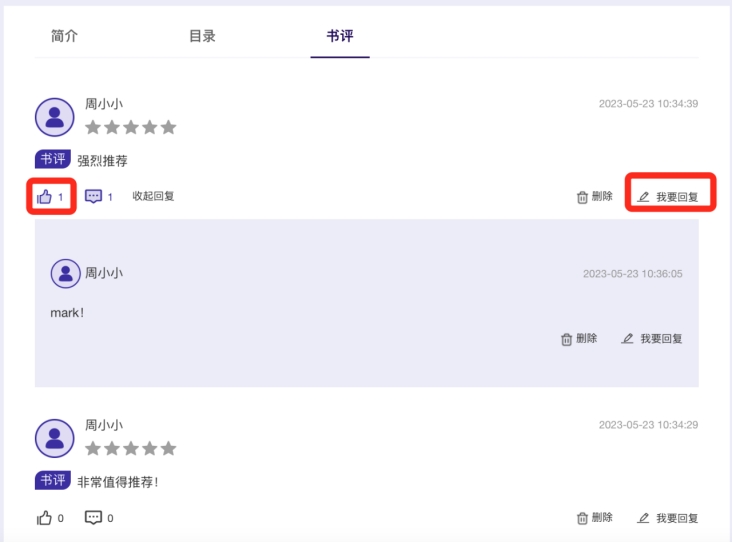The width and height of the screenshot is (733, 543).
Task: Click trash icon to delete "强烈推荐" review
Action: pyautogui.click(x=583, y=197)
